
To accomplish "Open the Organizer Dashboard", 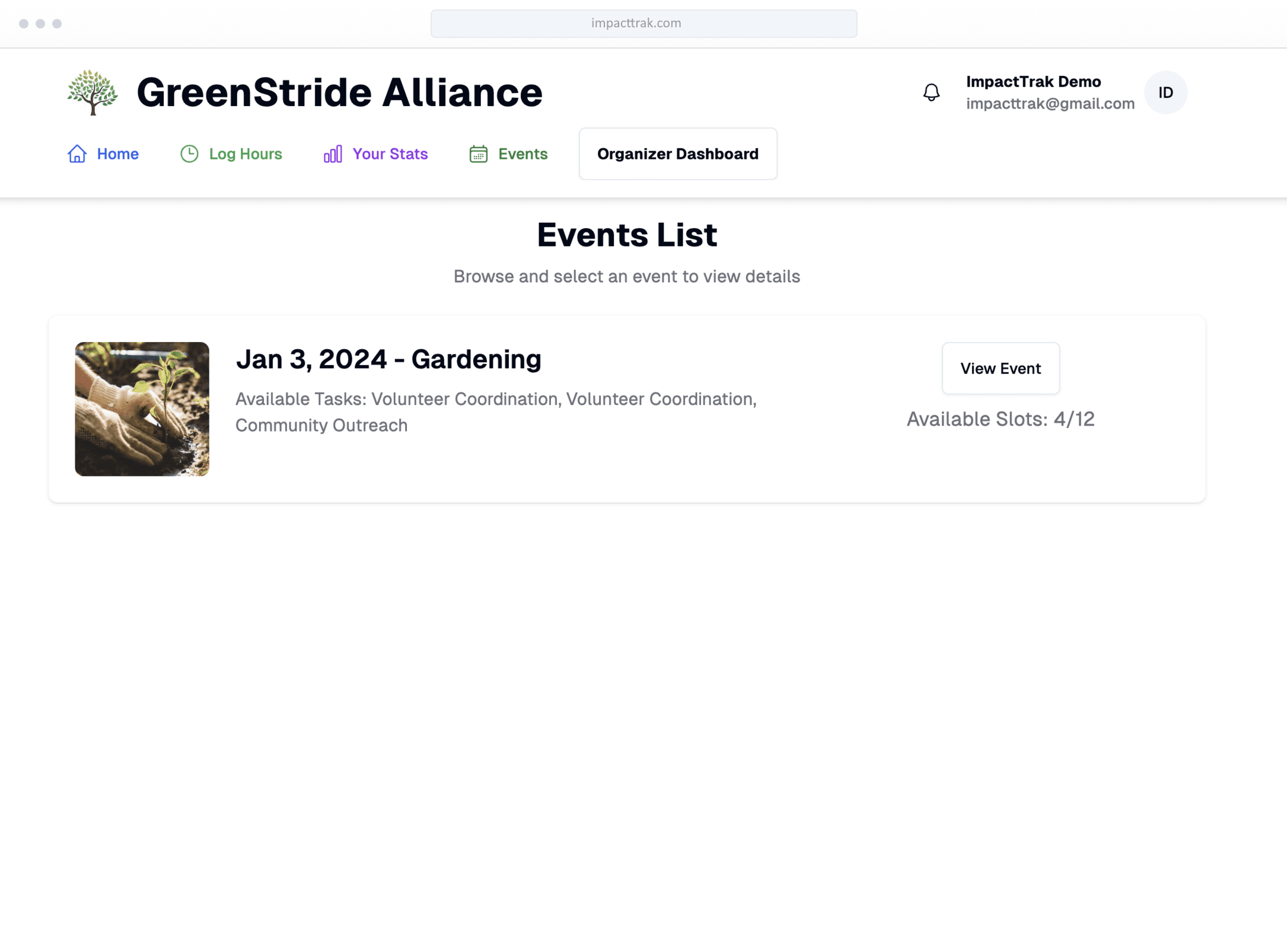I will point(677,154).
